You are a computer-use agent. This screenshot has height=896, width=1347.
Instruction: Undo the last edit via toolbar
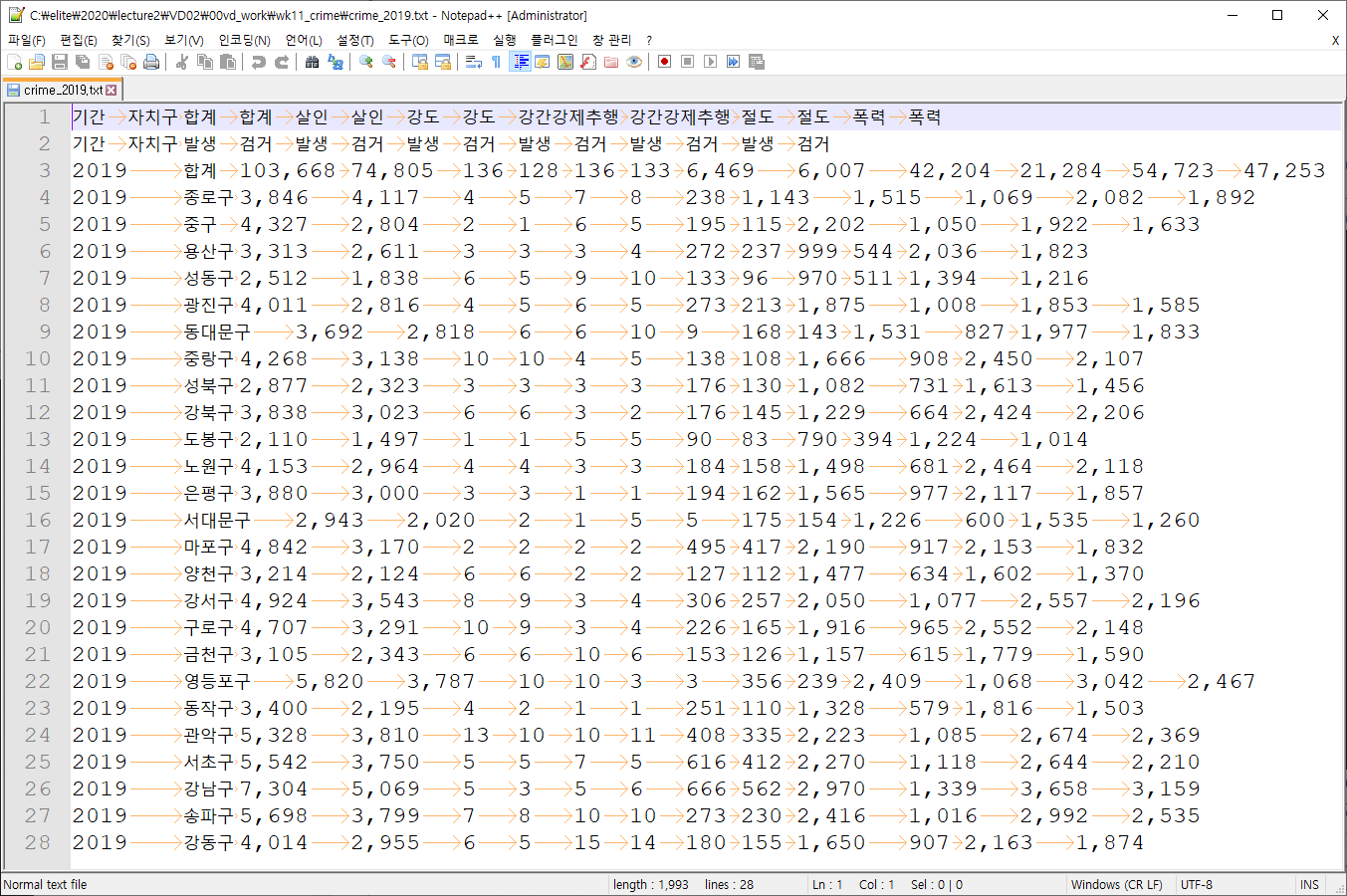click(x=259, y=62)
